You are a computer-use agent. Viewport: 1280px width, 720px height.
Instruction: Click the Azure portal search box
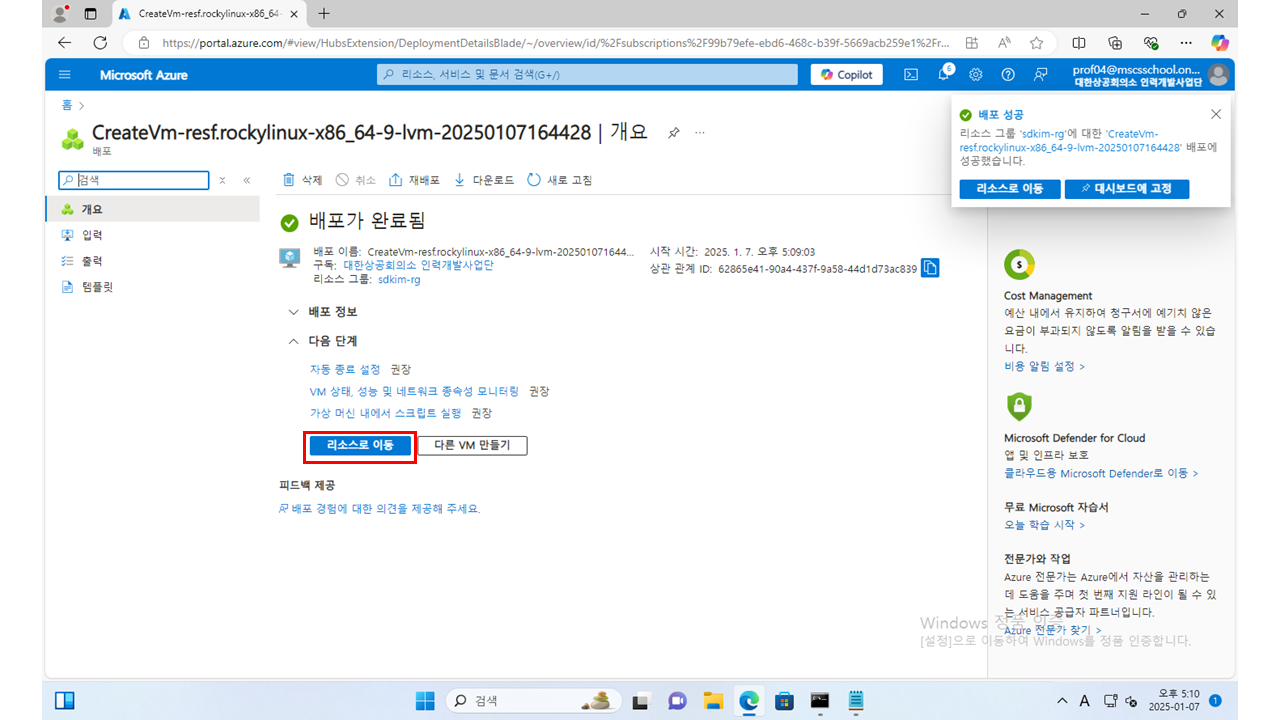click(x=587, y=75)
